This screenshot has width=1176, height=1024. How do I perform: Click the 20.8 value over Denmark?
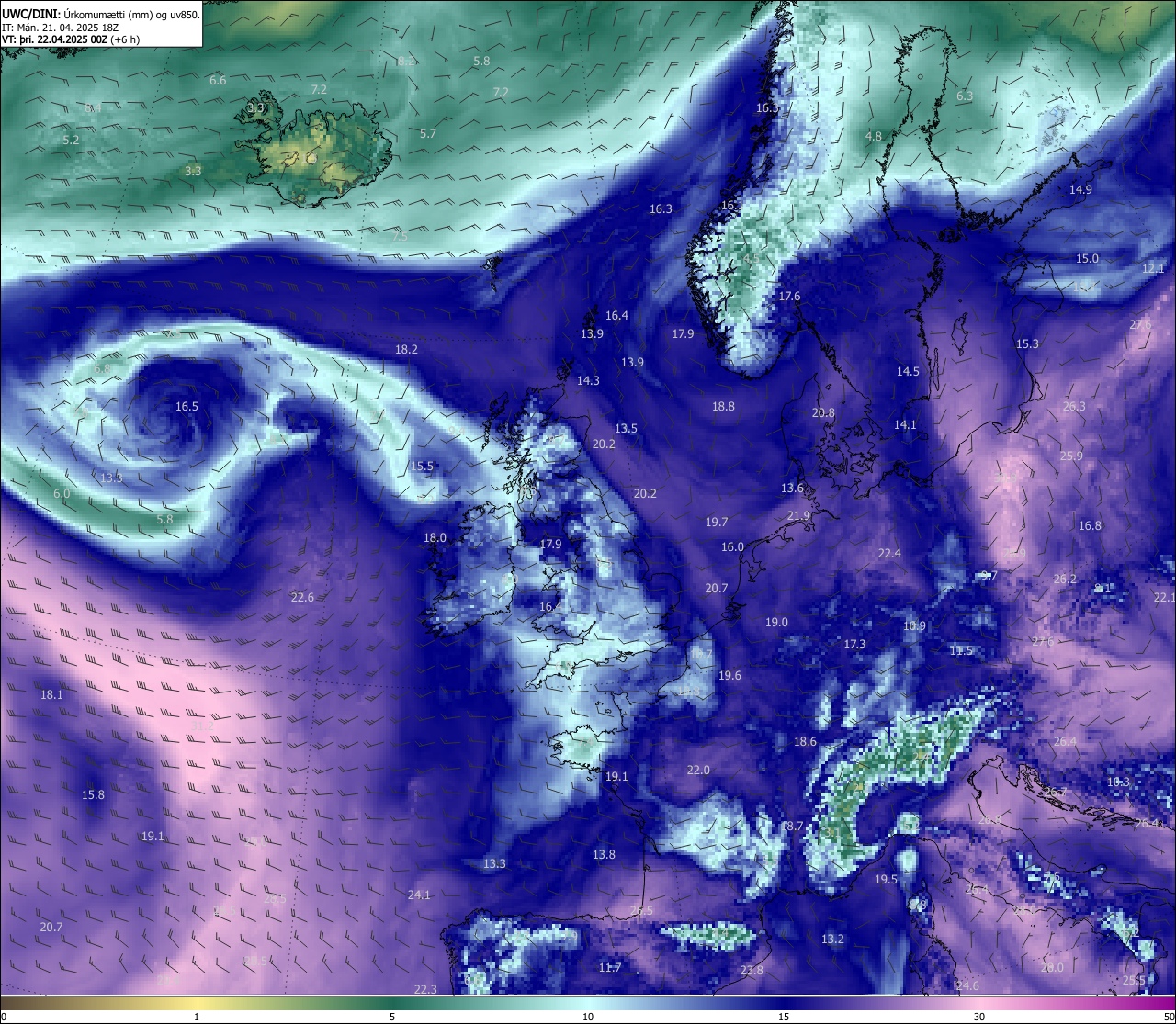point(823,412)
